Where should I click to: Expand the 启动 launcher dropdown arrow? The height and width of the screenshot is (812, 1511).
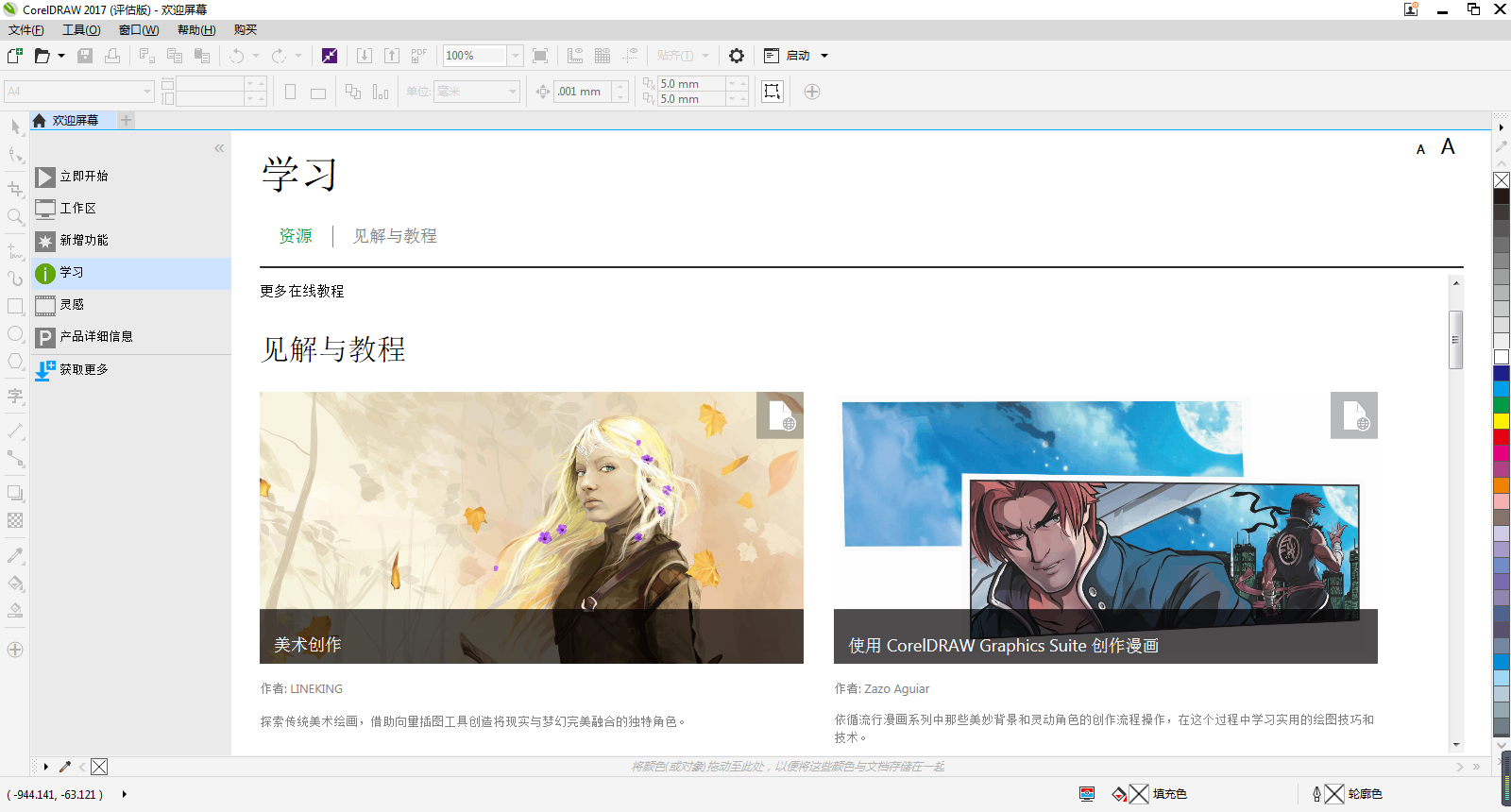[824, 56]
